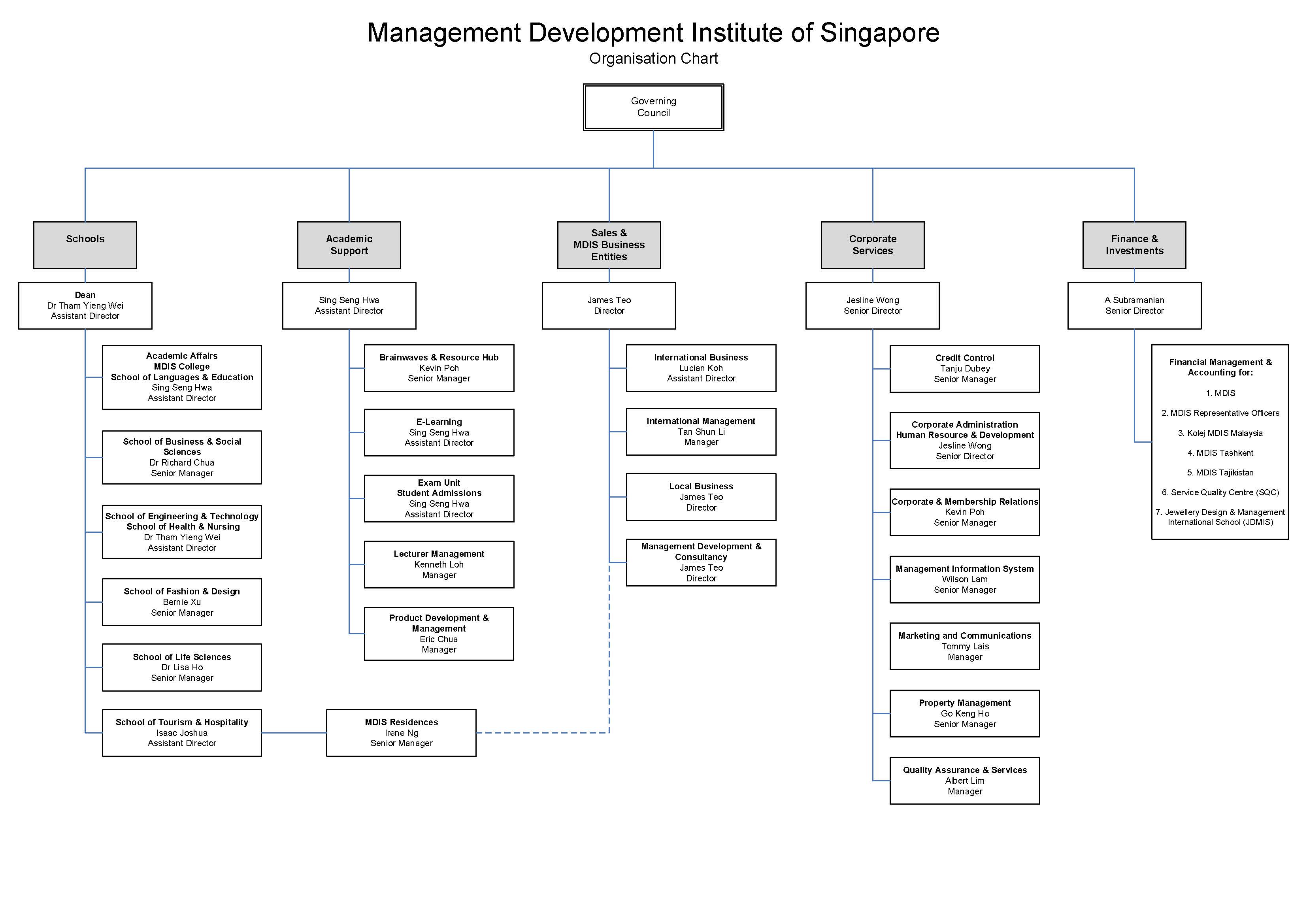Viewport: 1307px width, 924px height.
Task: Select the box under Academic Support header
Action: click(x=349, y=306)
